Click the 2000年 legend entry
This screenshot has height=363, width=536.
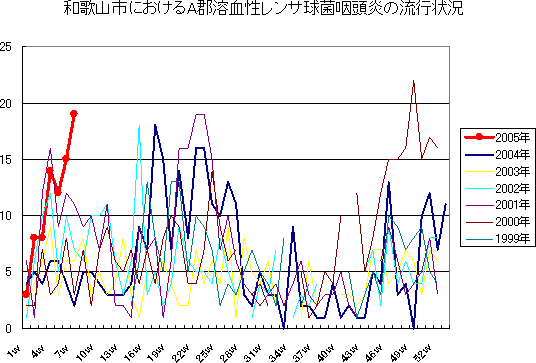click(x=497, y=221)
